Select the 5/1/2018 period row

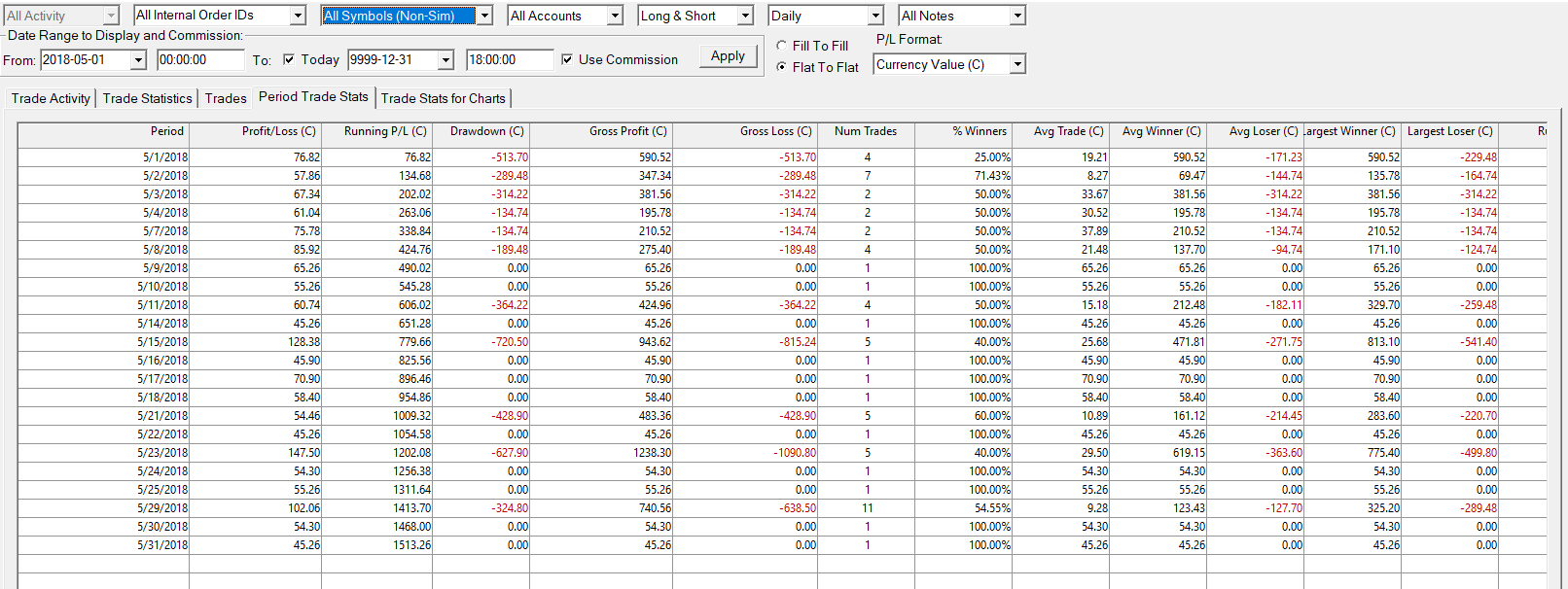point(782,157)
